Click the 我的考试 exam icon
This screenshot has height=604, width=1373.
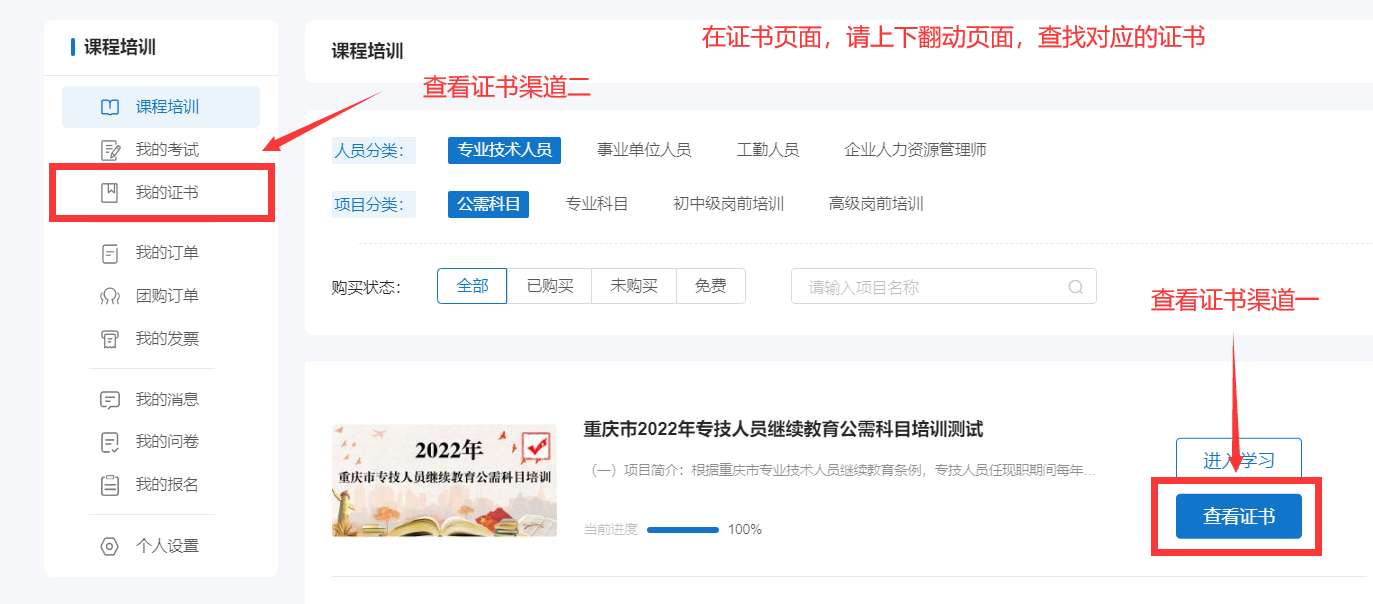tap(110, 150)
